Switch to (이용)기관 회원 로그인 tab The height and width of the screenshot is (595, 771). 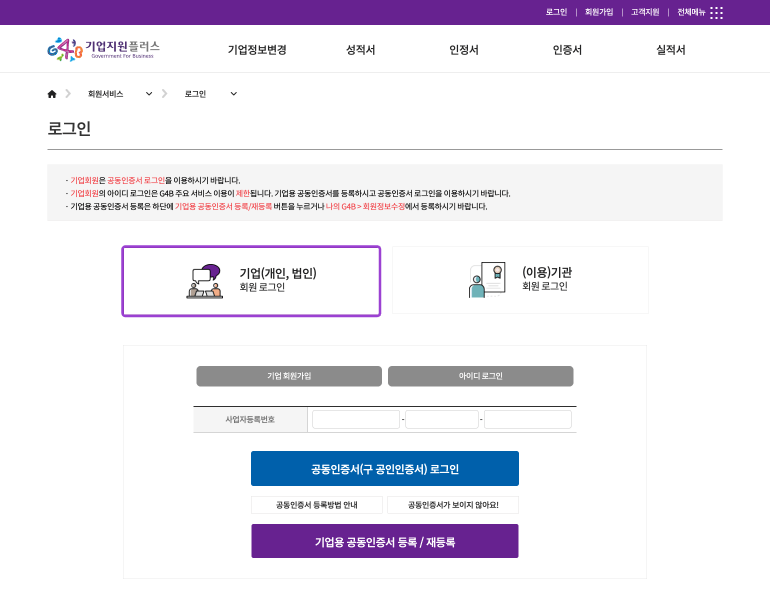pos(520,281)
